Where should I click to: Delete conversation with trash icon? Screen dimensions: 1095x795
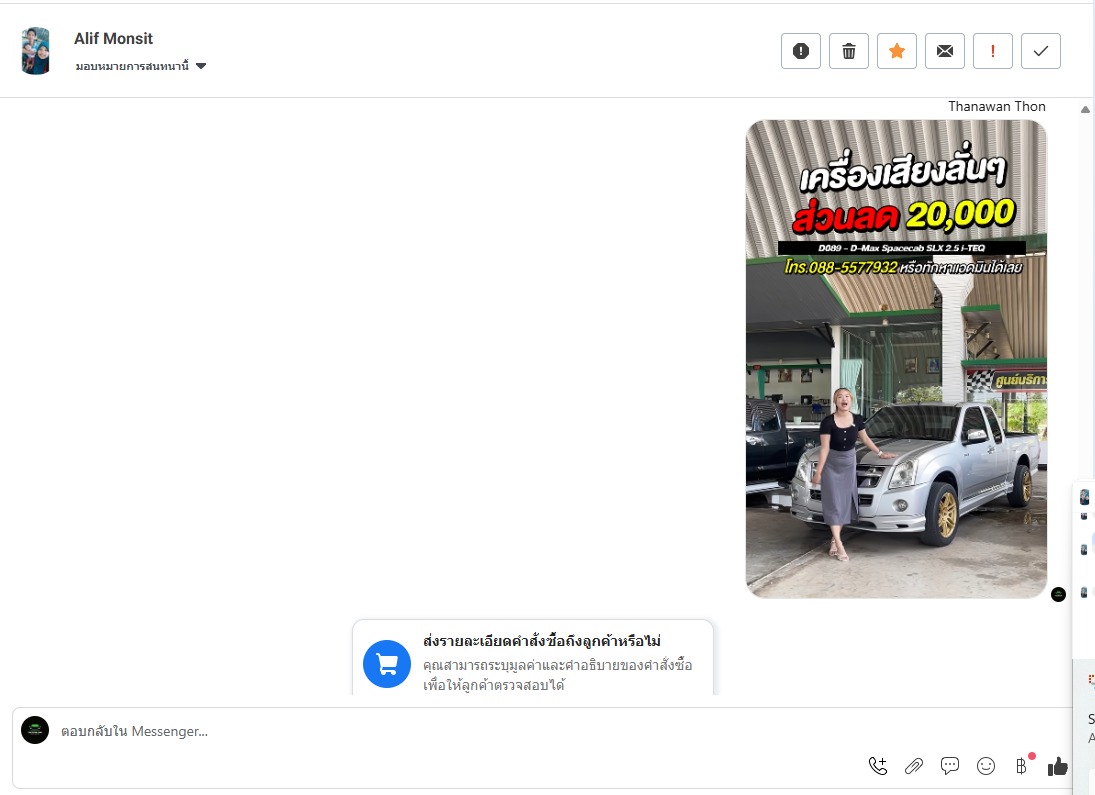pyautogui.click(x=848, y=51)
